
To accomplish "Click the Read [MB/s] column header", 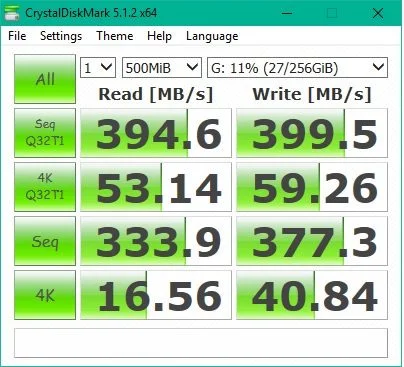I will pos(156,94).
